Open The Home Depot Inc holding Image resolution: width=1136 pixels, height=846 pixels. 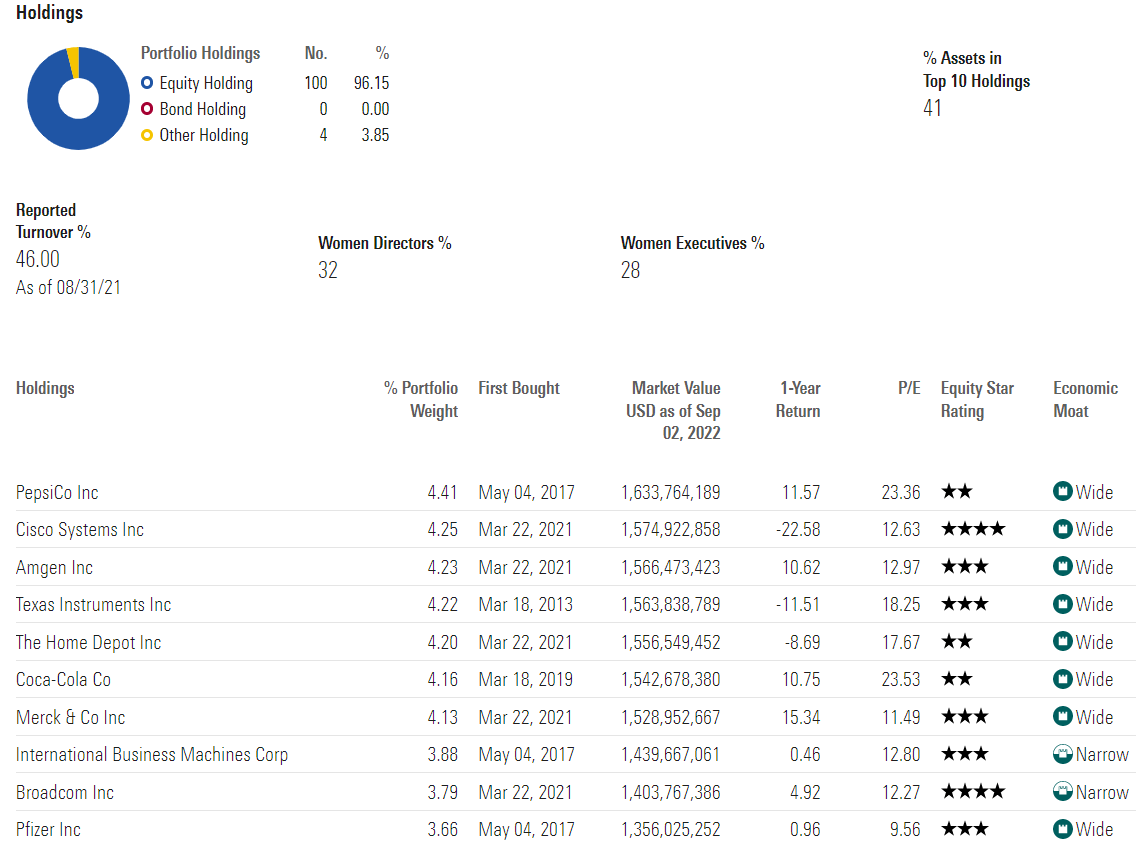coord(88,642)
